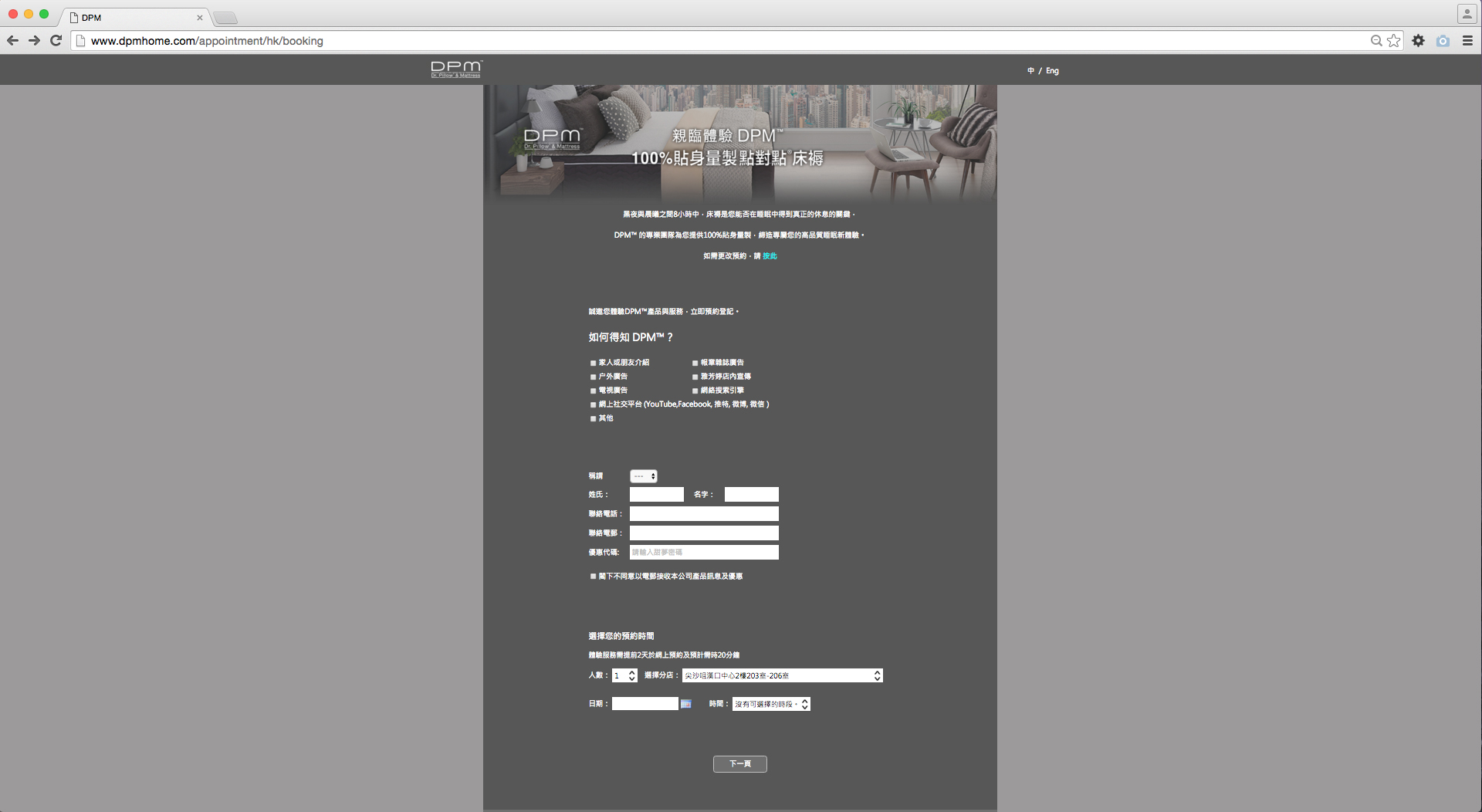
Task: Open the 時間 time slot dropdown
Action: point(770,704)
